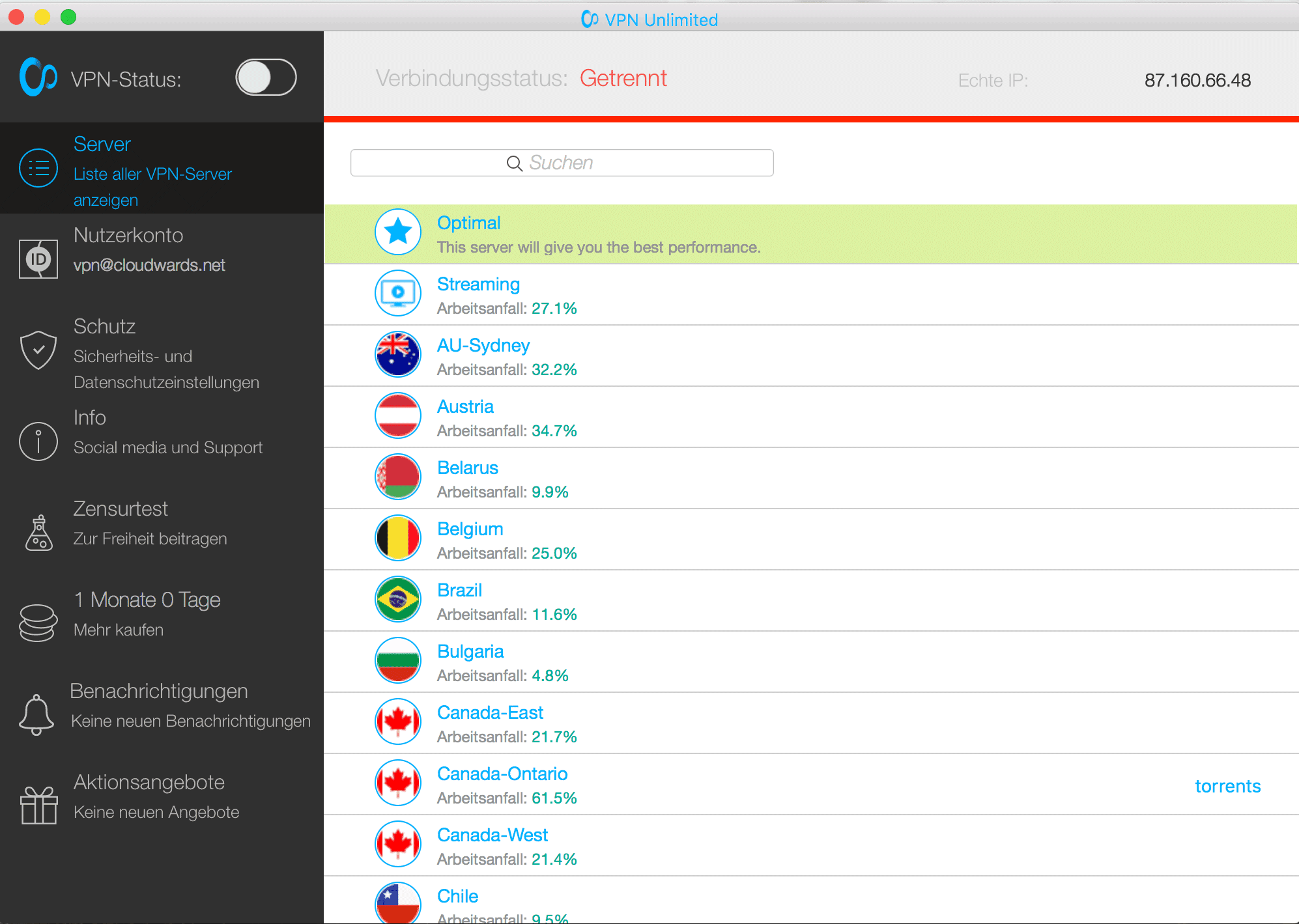Image resolution: width=1299 pixels, height=924 pixels.
Task: Click 'Keine neuen Benachrichtigungen' text
Action: pyautogui.click(x=191, y=721)
